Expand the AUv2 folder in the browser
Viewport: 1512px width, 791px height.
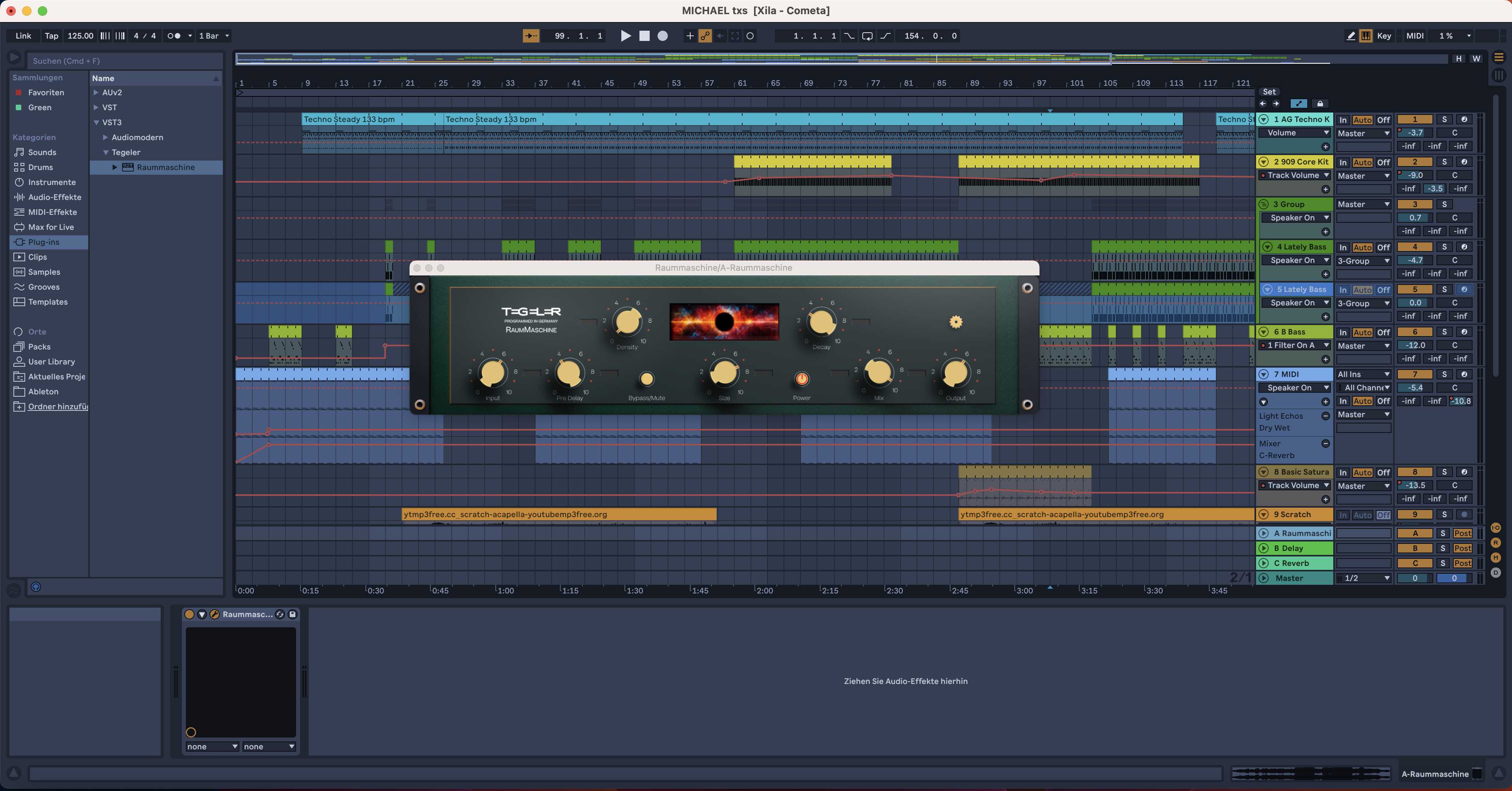click(x=97, y=92)
